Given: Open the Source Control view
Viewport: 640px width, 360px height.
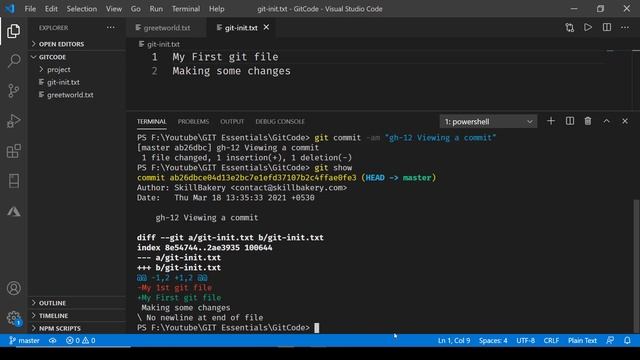Looking at the screenshot, I should [13, 90].
